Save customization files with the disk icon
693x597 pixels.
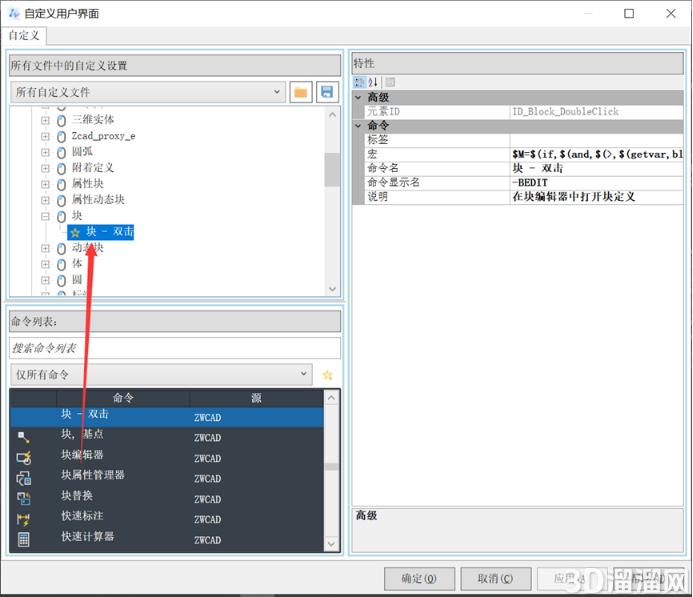[327, 92]
